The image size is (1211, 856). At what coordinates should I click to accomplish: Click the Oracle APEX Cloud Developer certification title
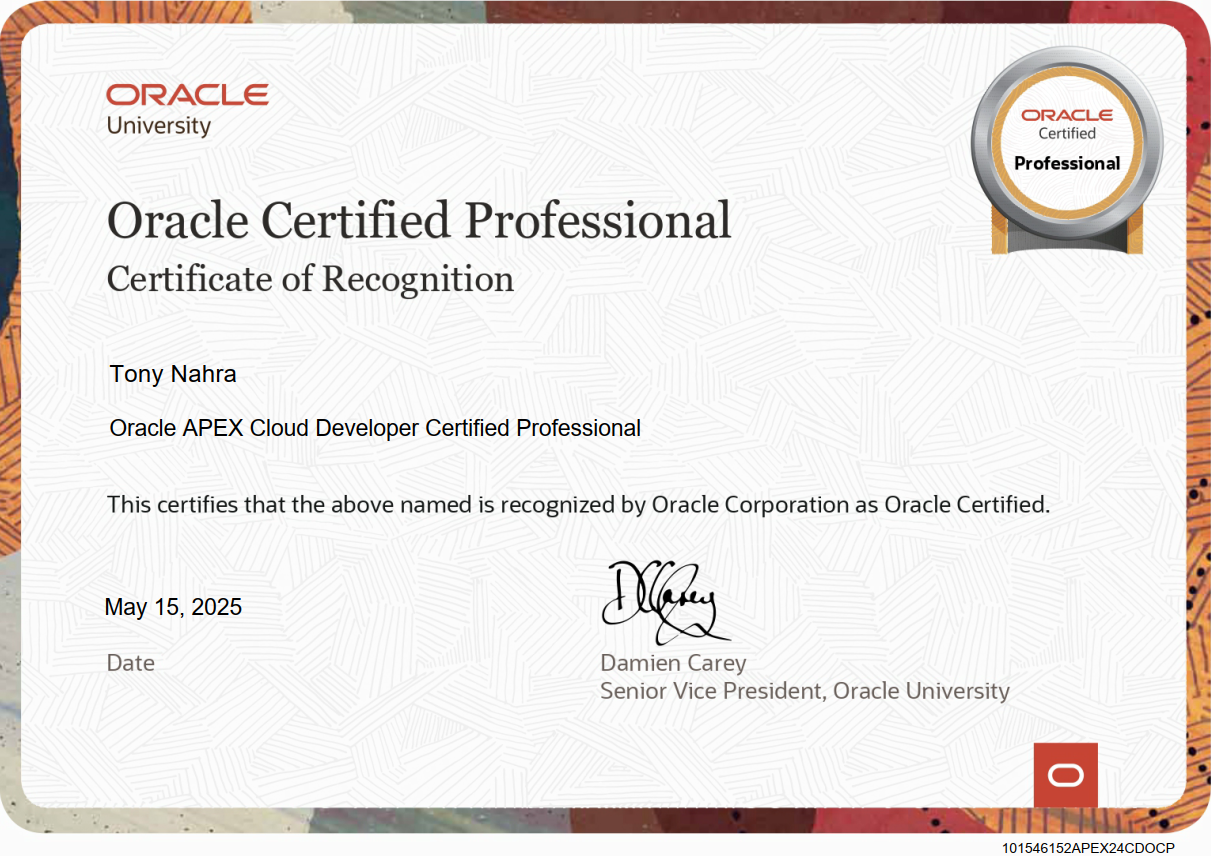(x=375, y=428)
